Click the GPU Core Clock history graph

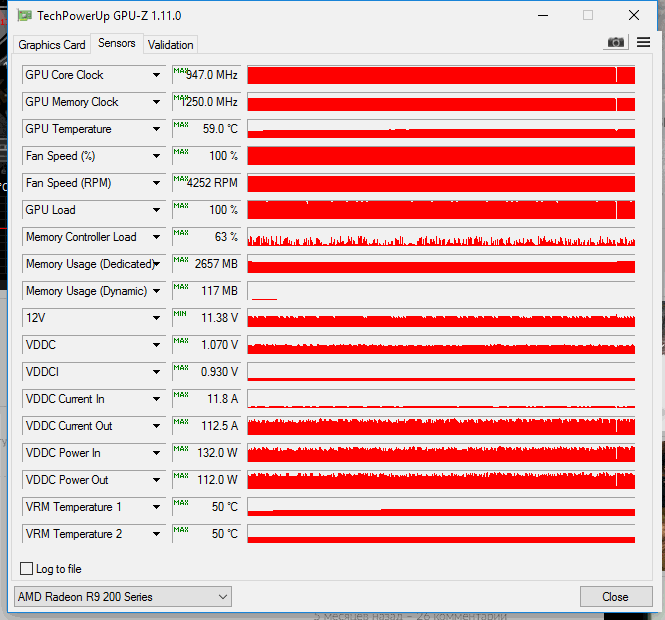tap(441, 75)
